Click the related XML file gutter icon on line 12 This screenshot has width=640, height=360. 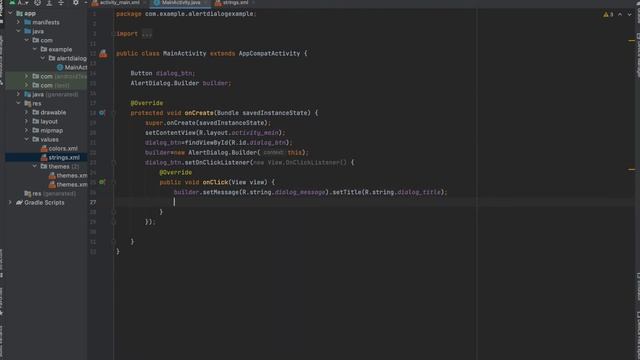tap(103, 53)
